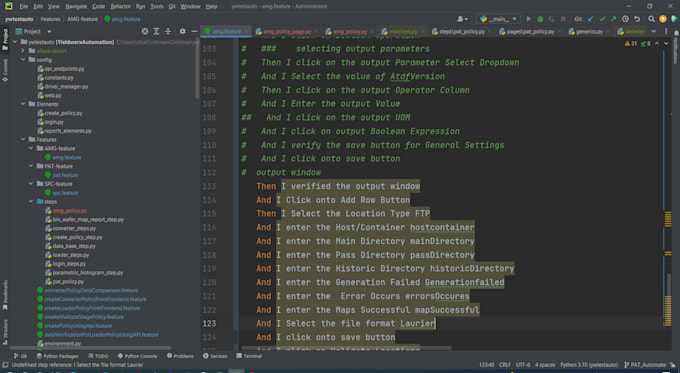Viewport: 680px width, 373px height.
Task: Open the Services tool window
Action: pos(215,356)
